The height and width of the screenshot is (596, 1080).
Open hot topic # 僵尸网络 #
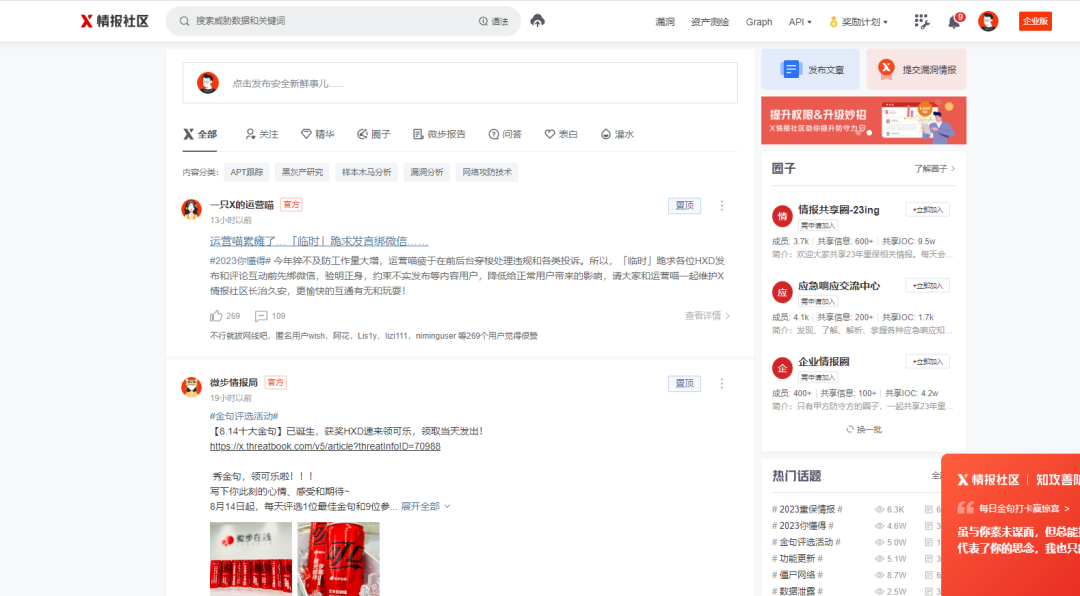click(x=798, y=575)
